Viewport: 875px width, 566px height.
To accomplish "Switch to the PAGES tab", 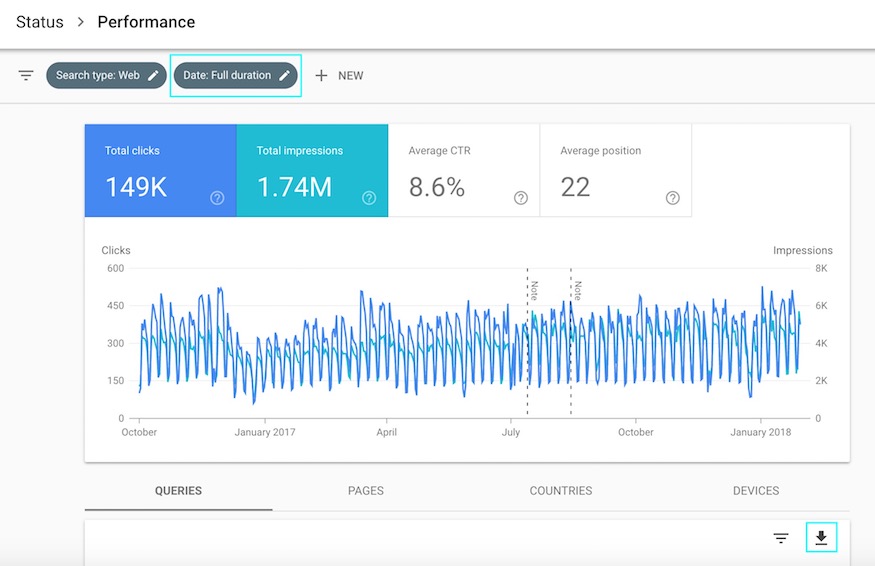I will coord(366,491).
